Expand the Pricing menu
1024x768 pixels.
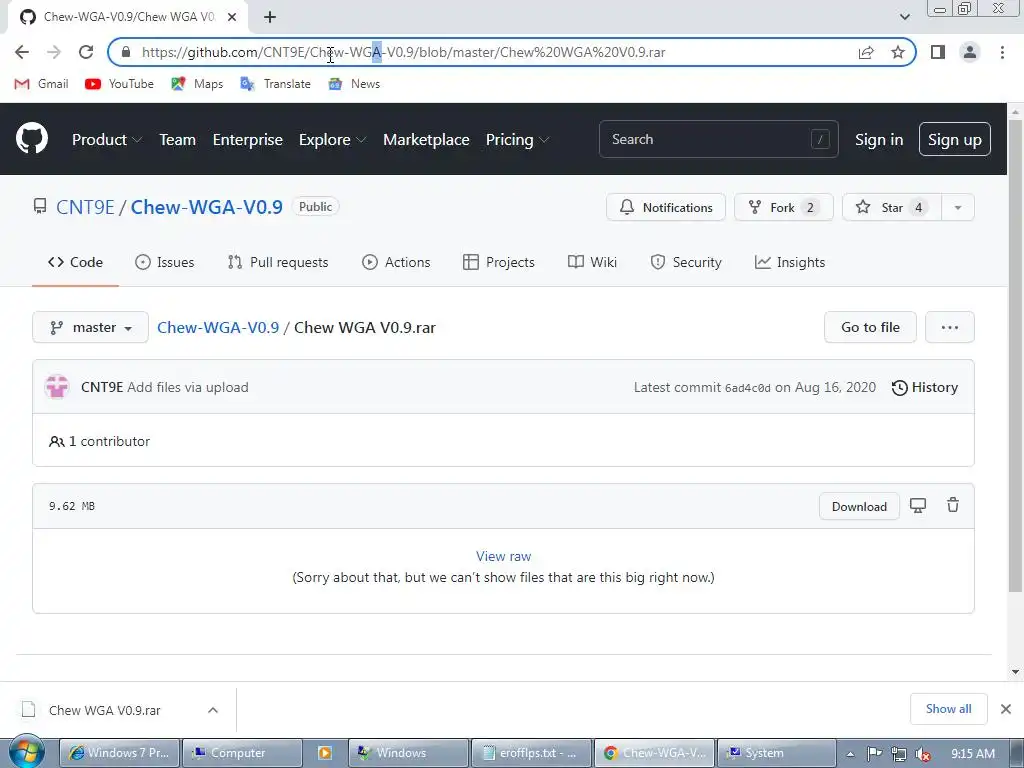pos(517,139)
